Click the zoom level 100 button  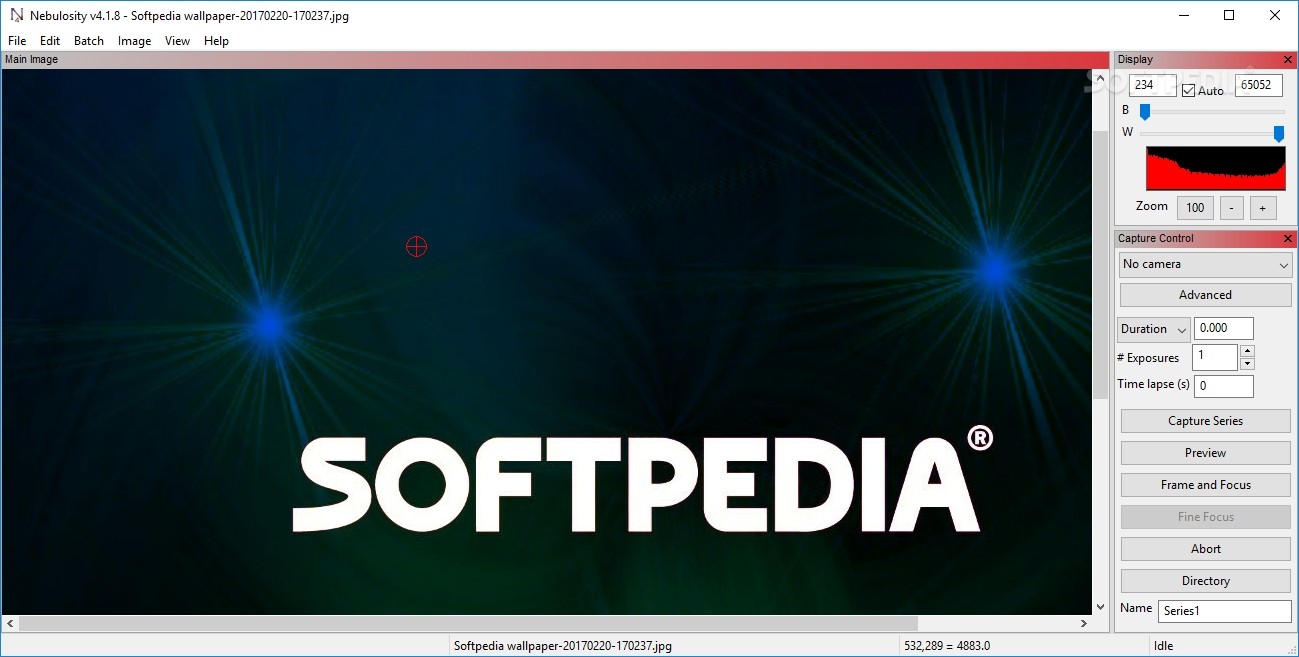click(x=1195, y=208)
